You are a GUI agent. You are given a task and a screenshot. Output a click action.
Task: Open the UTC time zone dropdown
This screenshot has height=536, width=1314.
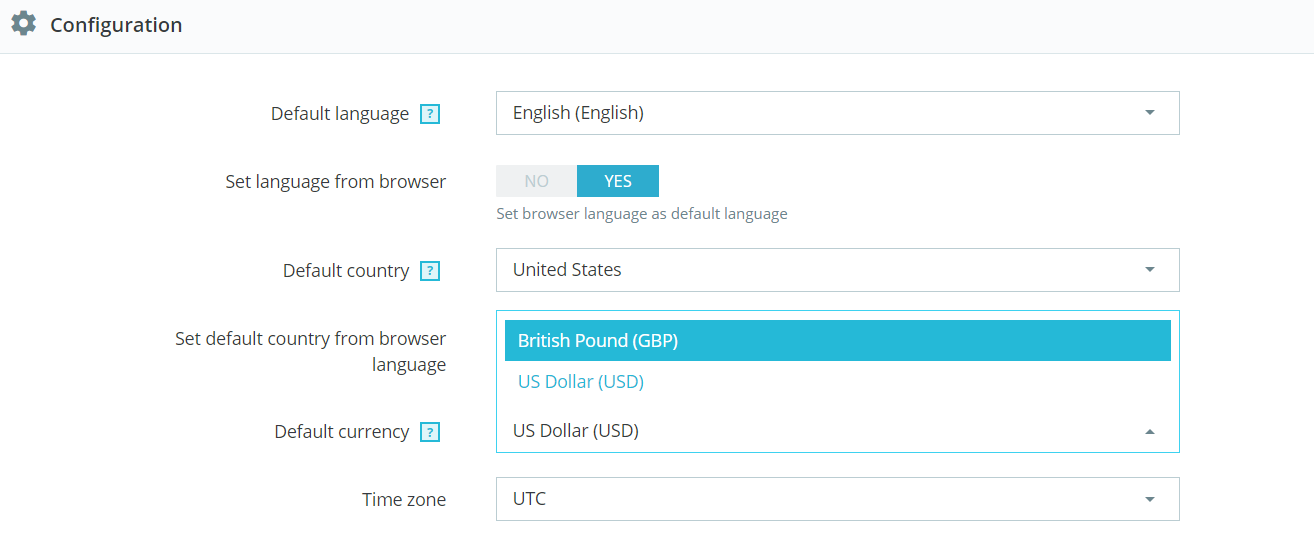coord(820,499)
